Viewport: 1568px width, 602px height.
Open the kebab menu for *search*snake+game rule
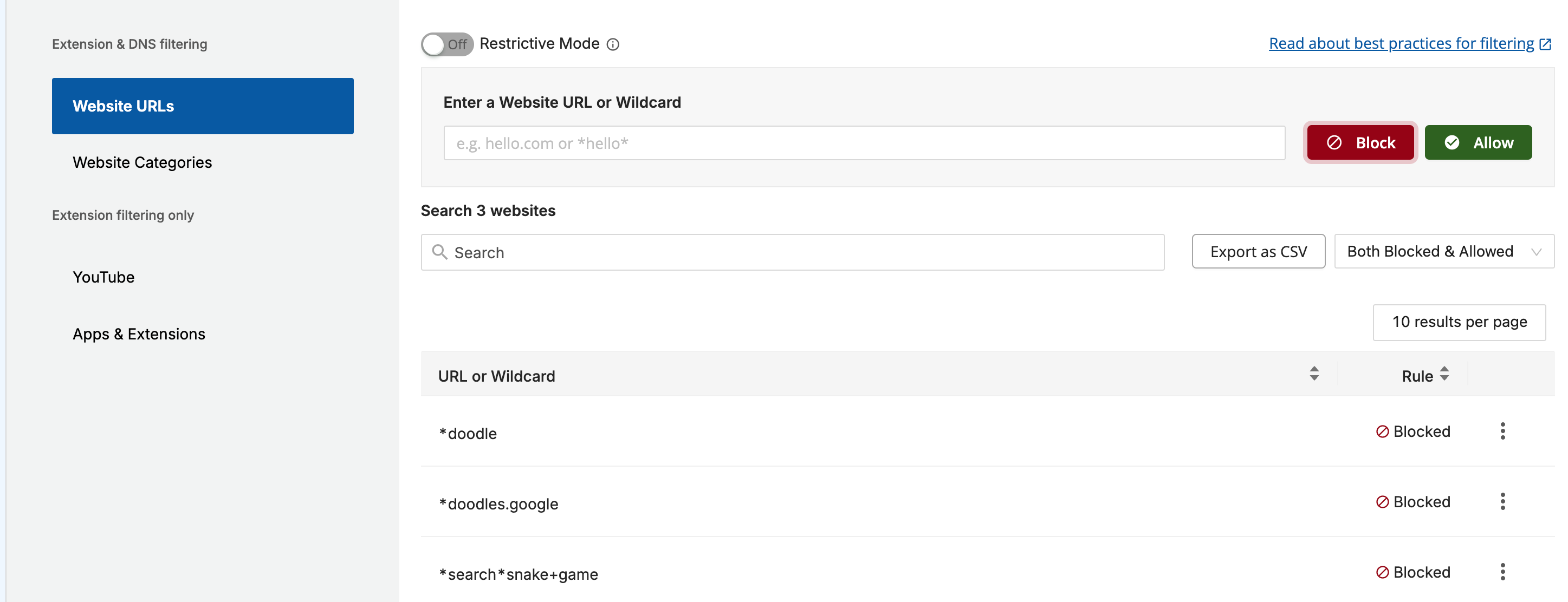coord(1503,572)
